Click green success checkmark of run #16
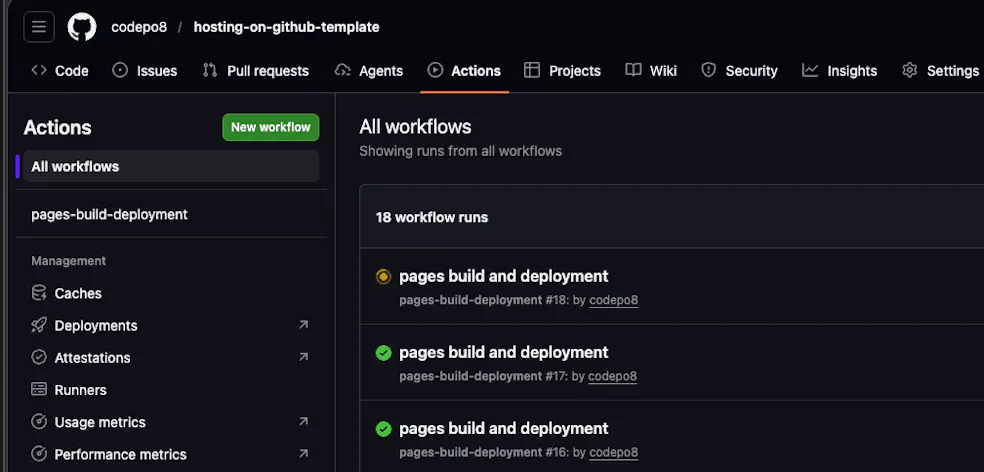984x472 pixels. pyautogui.click(x=383, y=429)
